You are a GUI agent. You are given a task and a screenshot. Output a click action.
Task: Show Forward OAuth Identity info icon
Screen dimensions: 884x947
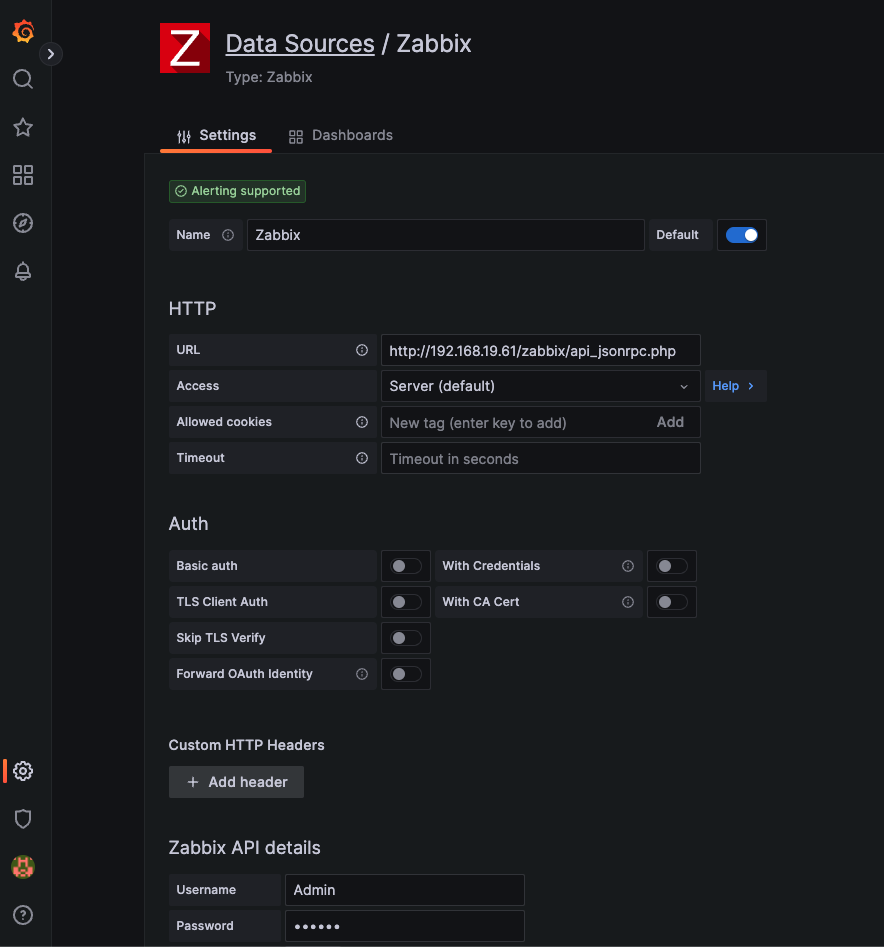point(362,674)
